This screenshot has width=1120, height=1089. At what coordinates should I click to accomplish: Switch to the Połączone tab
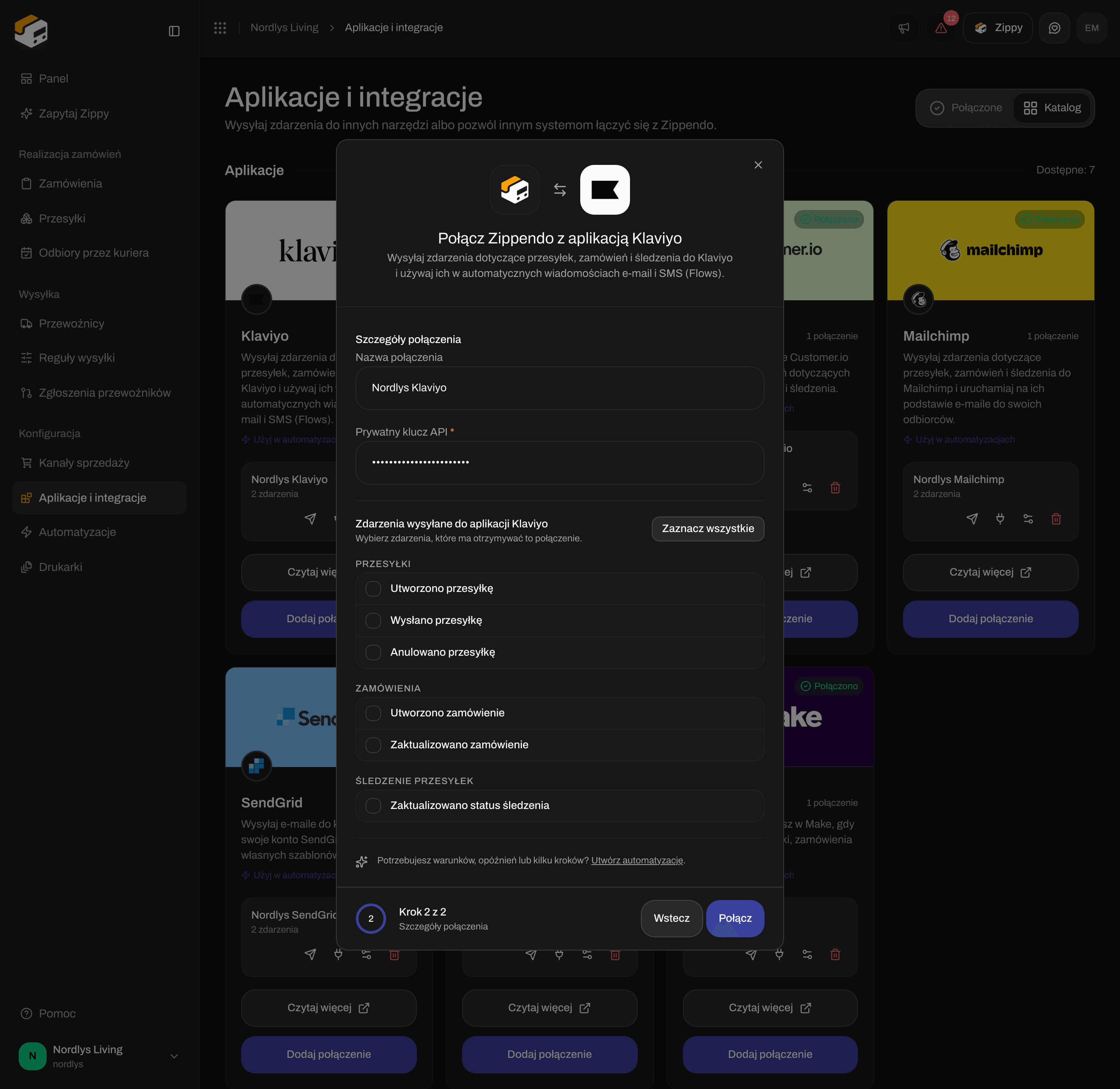[x=966, y=107]
